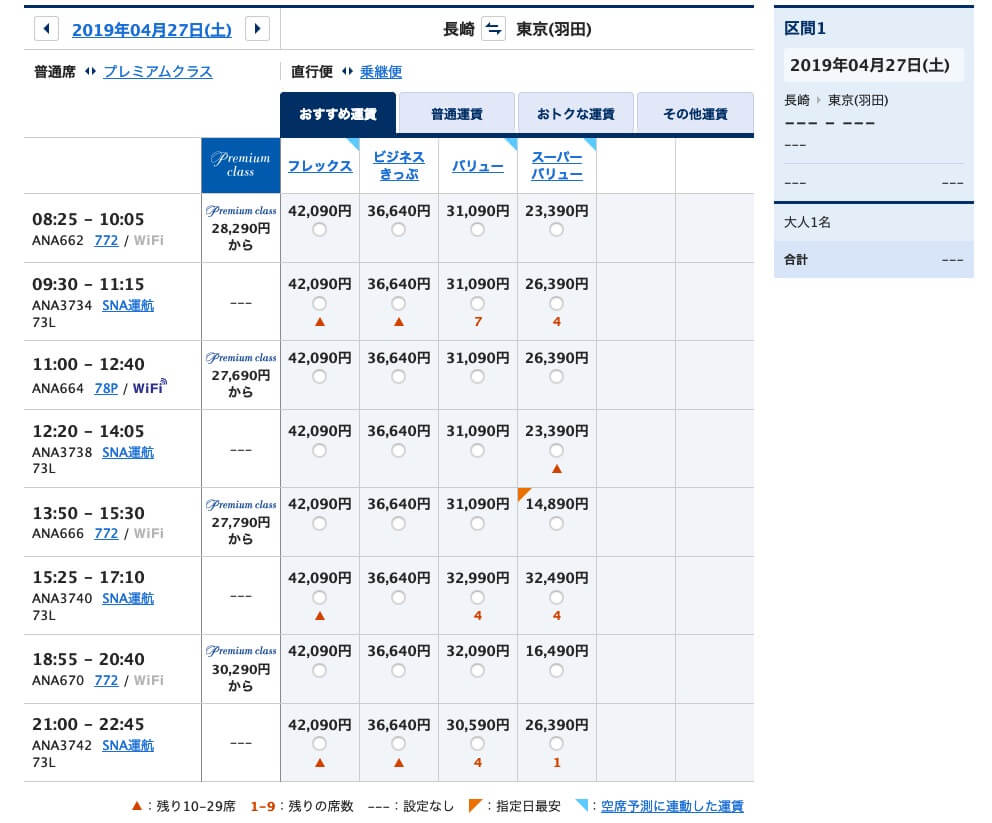Click the 大人1名 passenger count text
This screenshot has width=992, height=823.
pos(807,222)
